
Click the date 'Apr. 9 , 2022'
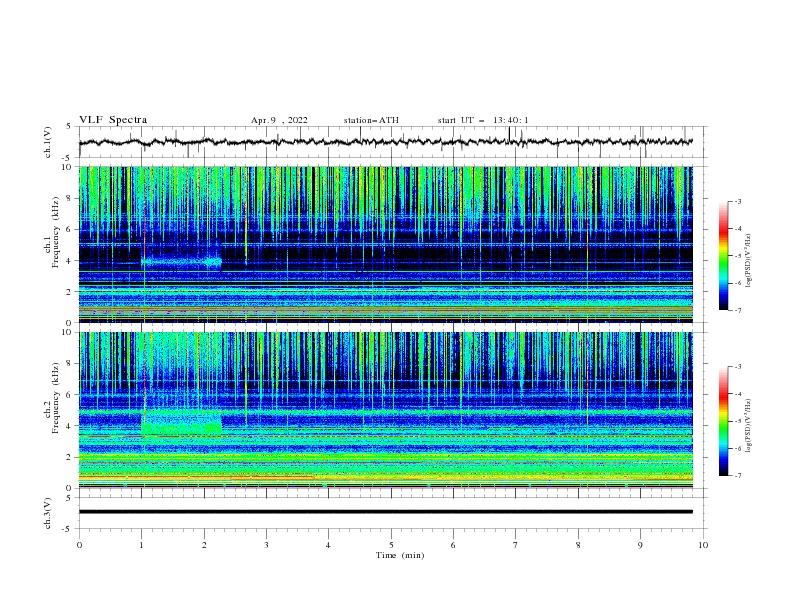(279, 120)
